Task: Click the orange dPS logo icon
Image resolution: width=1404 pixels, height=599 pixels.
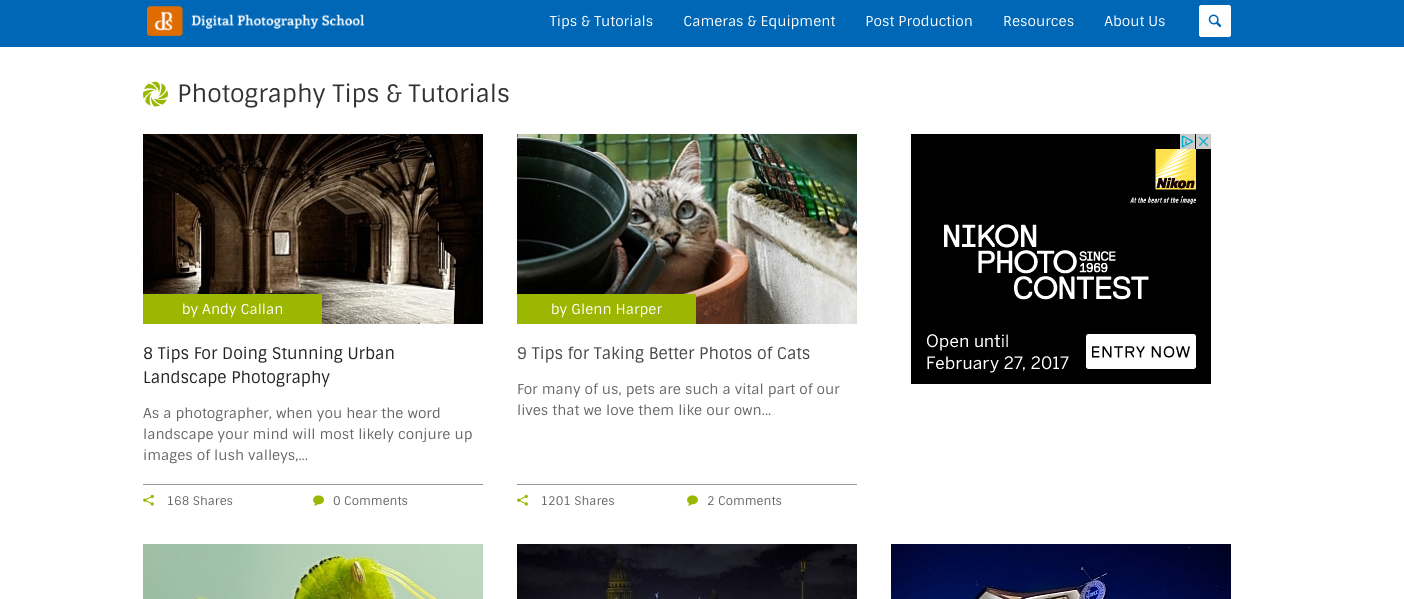Action: click(x=165, y=20)
